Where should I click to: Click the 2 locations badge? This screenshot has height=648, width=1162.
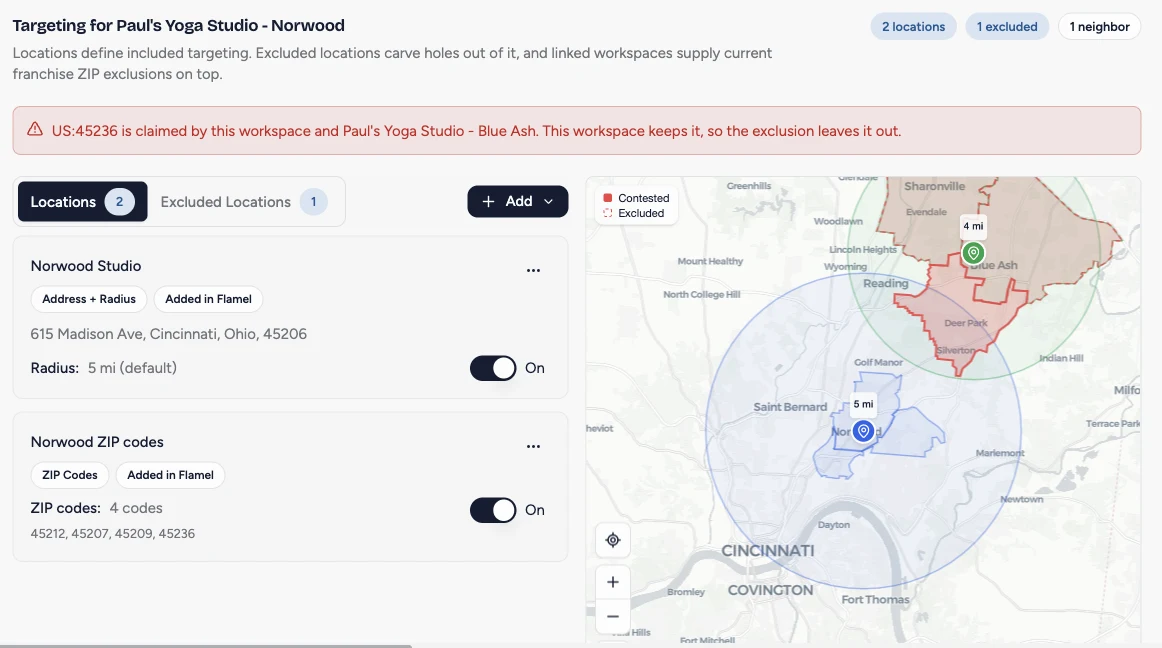tap(913, 27)
